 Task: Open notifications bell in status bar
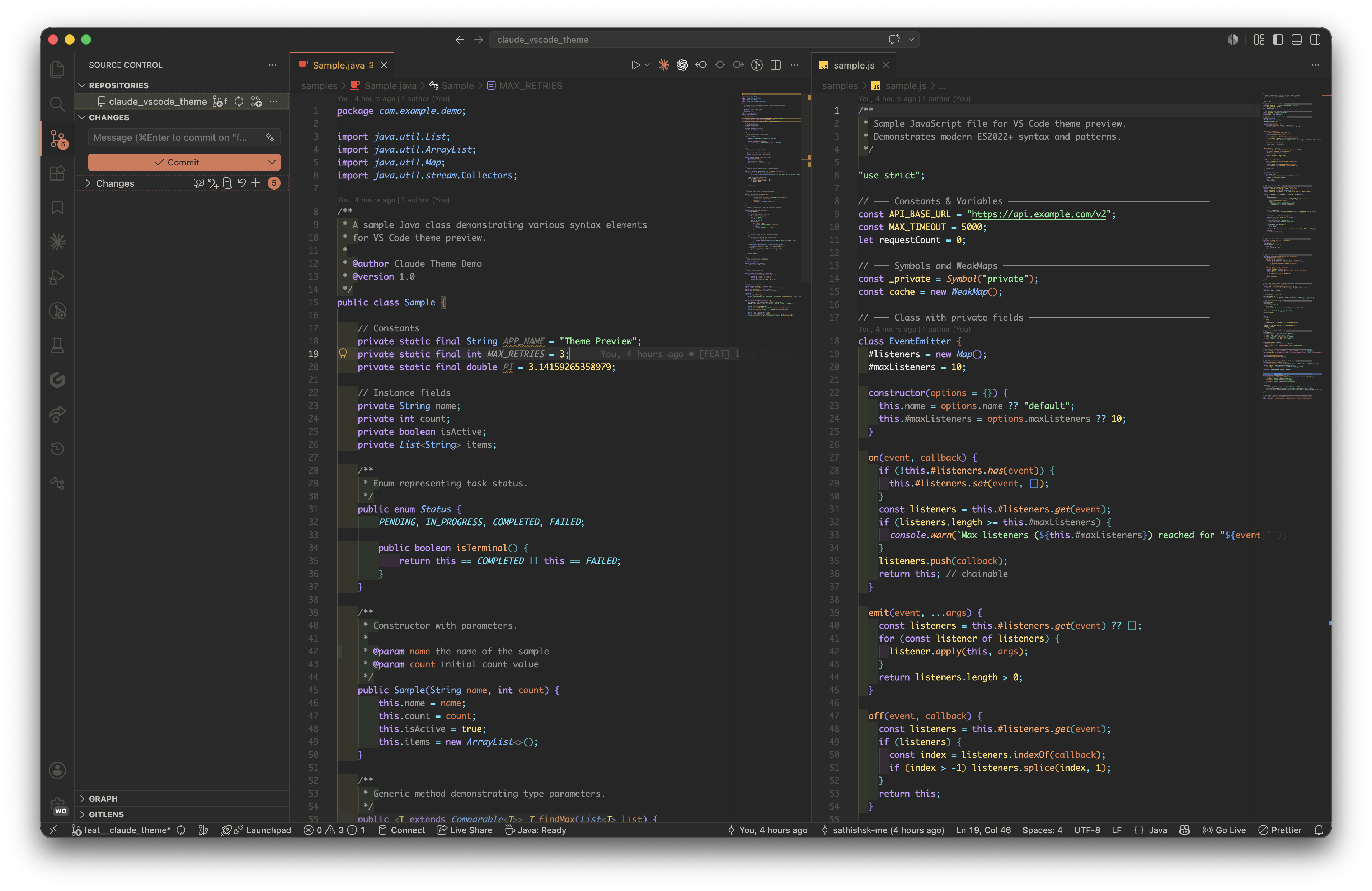click(x=1319, y=830)
